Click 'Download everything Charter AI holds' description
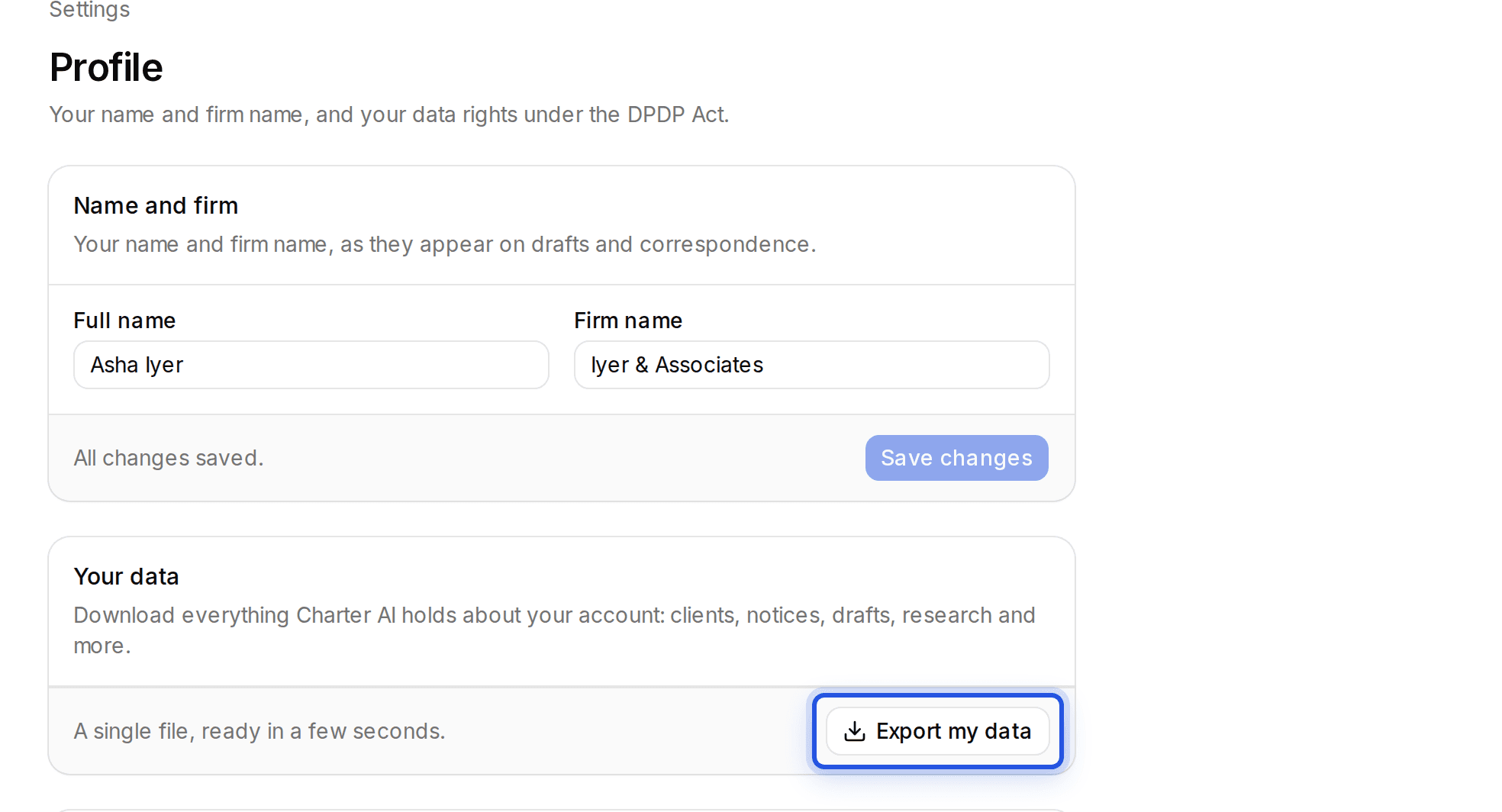The height and width of the screenshot is (812, 1502). click(555, 630)
